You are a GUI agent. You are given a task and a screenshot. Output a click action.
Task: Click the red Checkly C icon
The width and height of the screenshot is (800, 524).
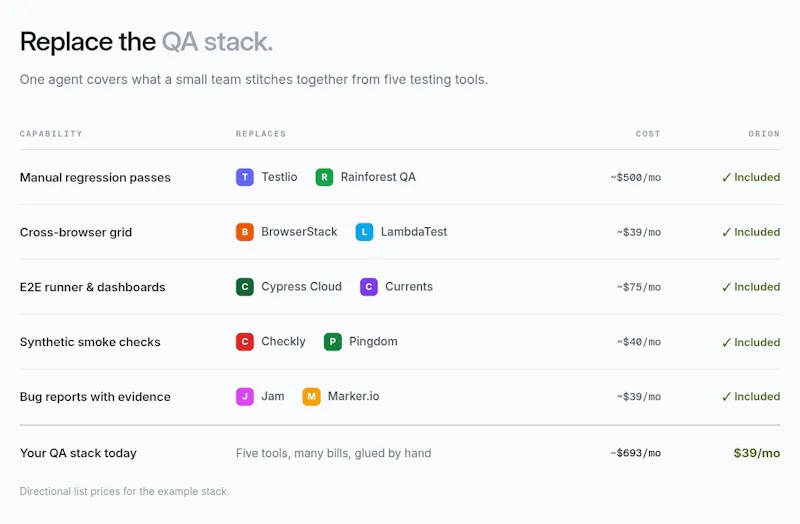(245, 342)
